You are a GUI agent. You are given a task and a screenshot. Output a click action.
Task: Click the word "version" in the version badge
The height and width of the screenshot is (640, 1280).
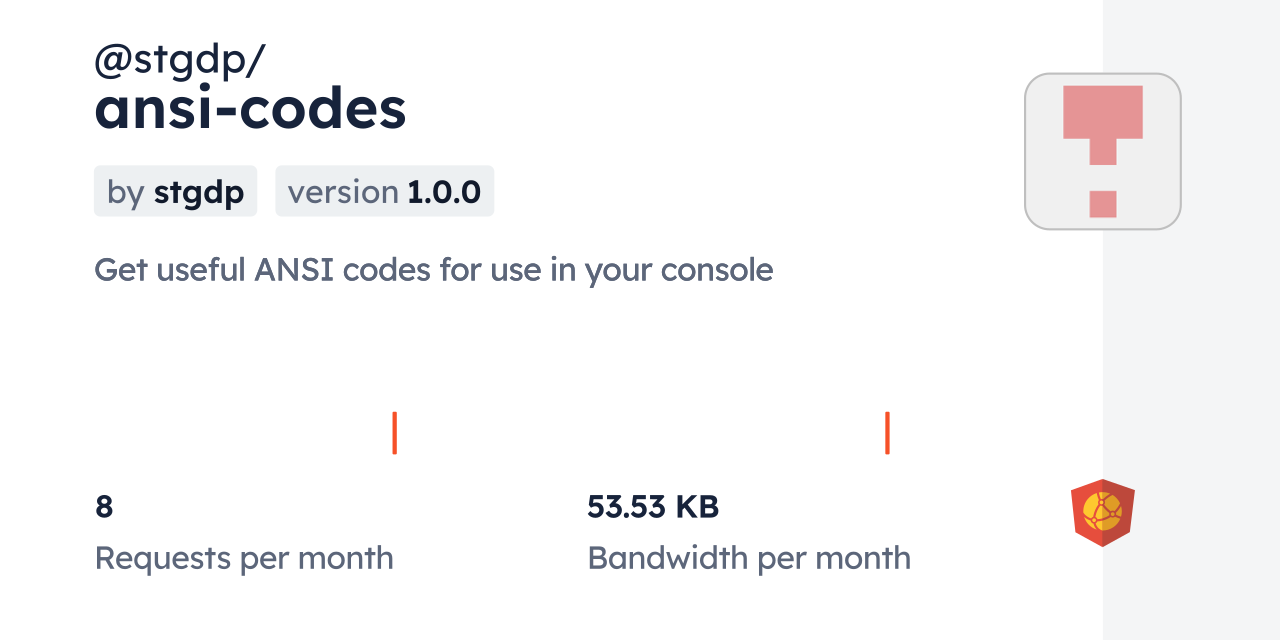click(x=343, y=192)
